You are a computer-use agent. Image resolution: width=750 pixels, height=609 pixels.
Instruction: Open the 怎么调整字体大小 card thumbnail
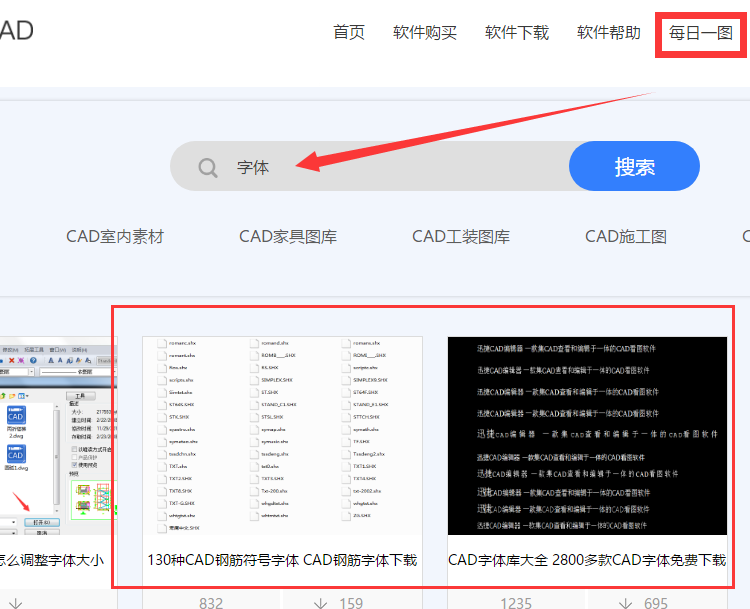click(x=58, y=435)
